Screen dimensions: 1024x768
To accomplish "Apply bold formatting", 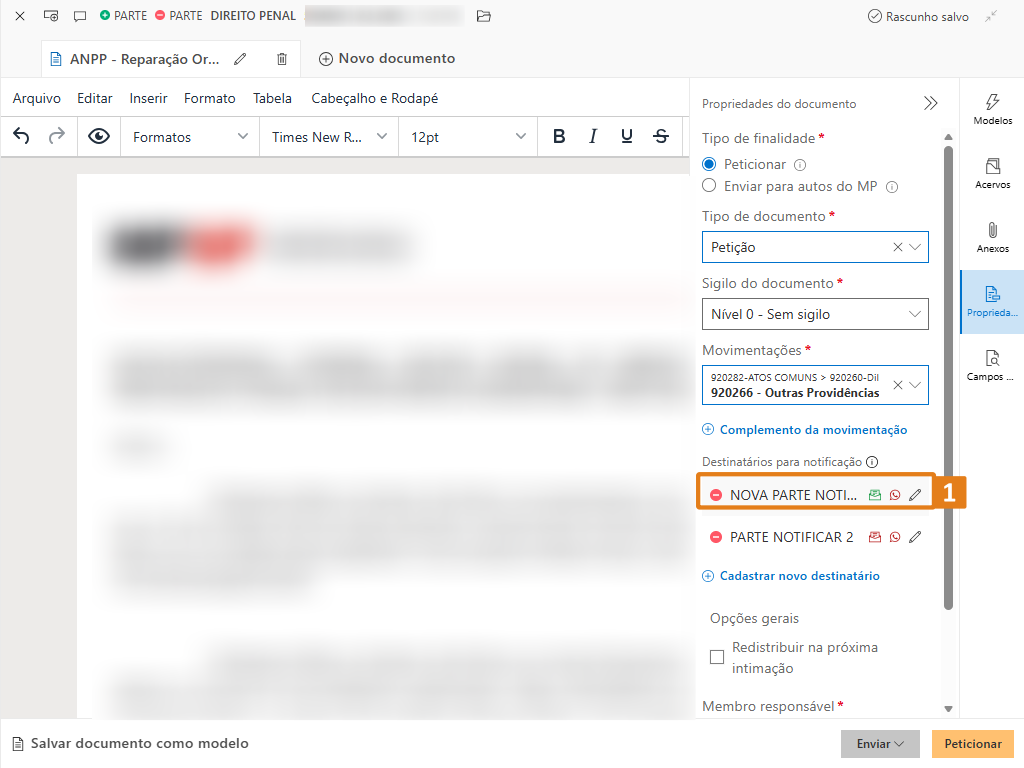I will click(559, 137).
